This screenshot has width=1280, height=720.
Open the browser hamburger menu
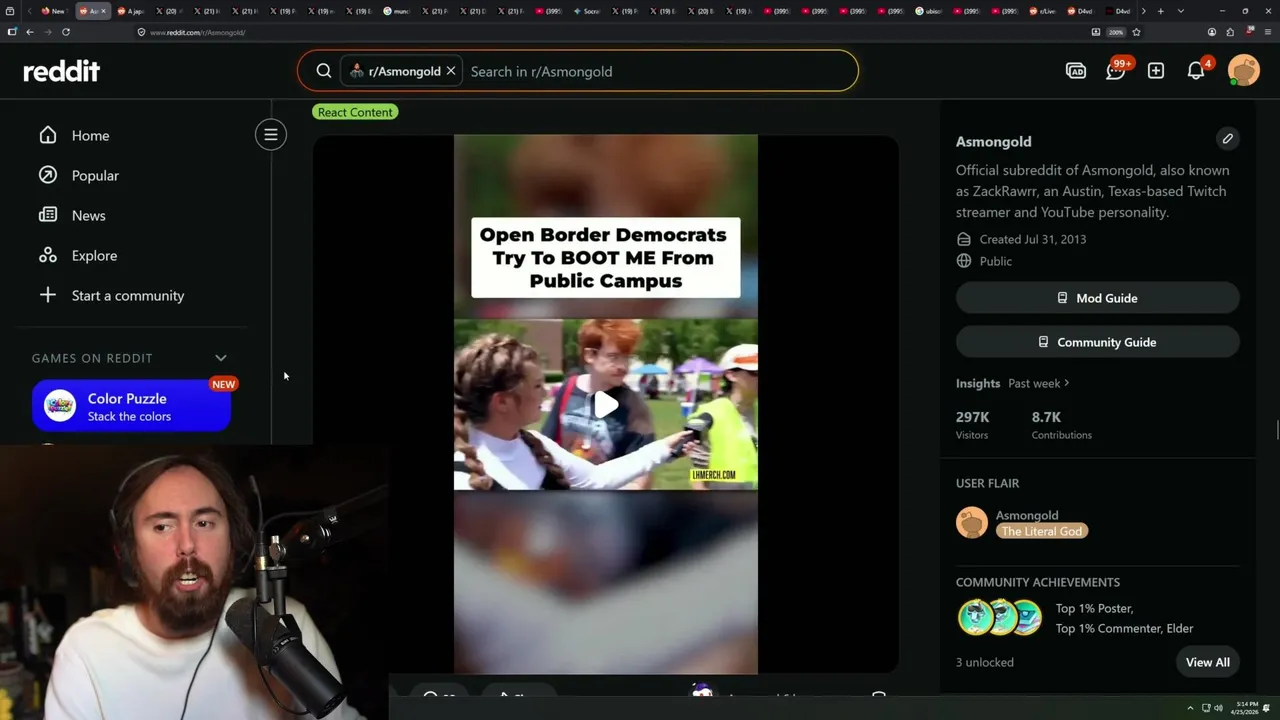click(1266, 32)
